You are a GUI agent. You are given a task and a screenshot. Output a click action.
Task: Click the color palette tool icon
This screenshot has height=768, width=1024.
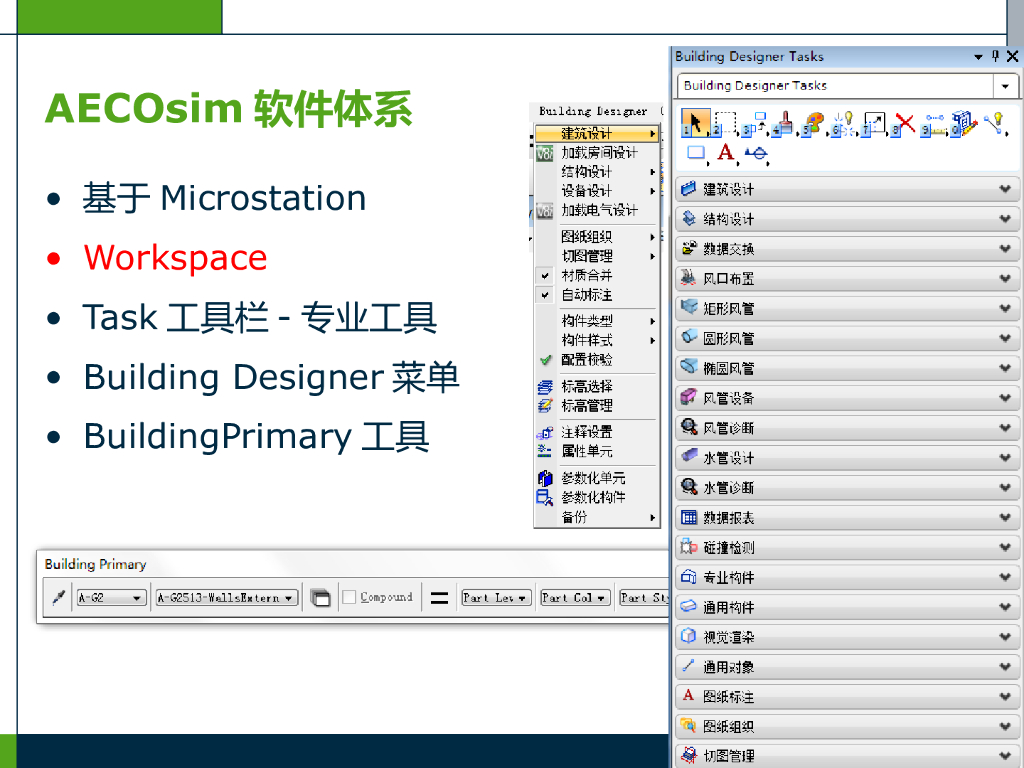click(814, 124)
